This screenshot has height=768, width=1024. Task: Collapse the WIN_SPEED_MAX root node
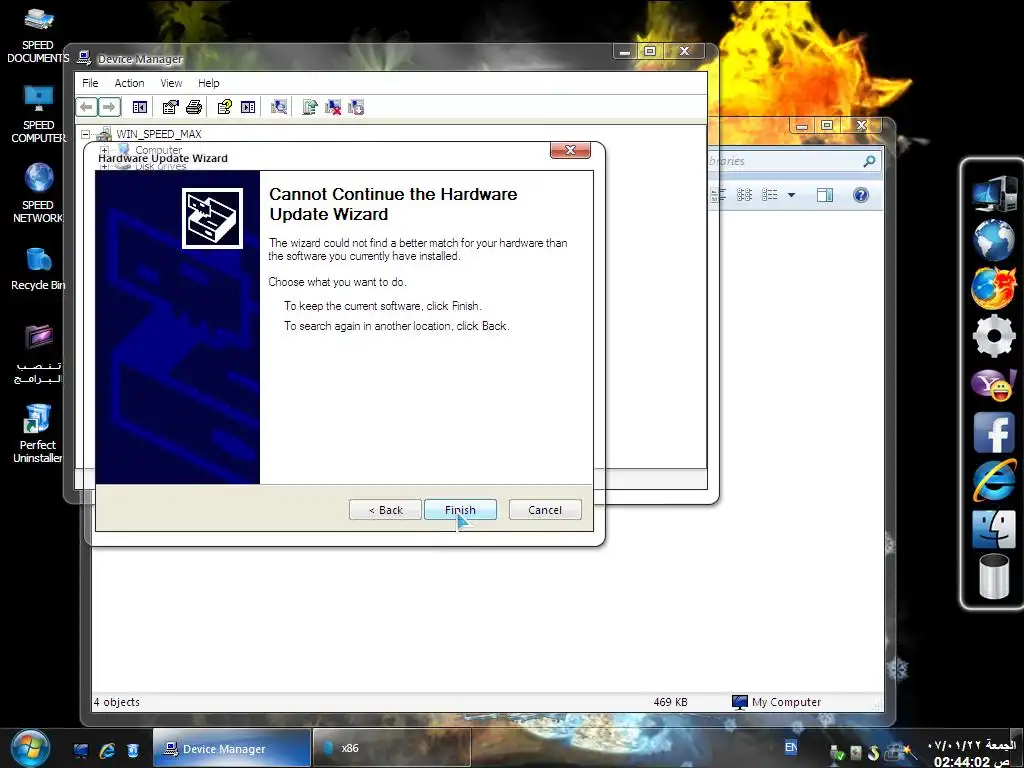[x=86, y=135]
